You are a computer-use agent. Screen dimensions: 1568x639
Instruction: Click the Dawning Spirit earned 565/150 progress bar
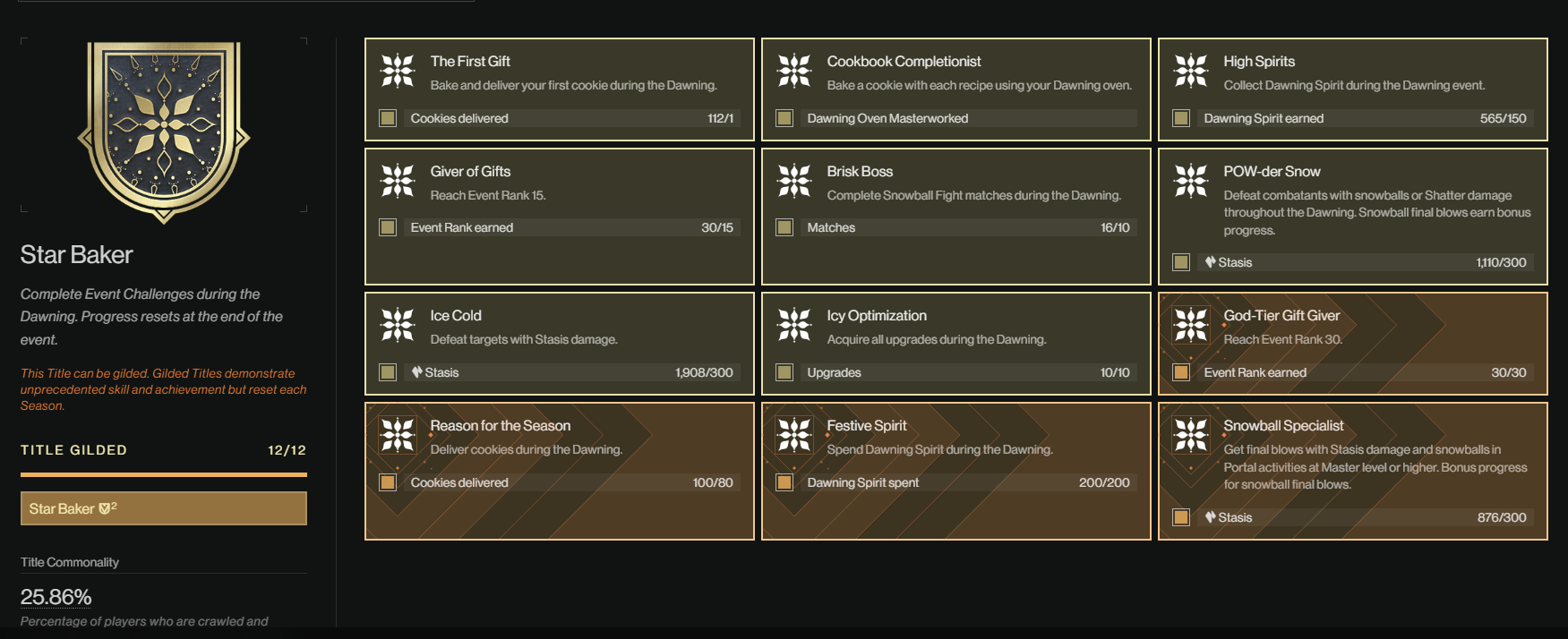pos(1366,118)
